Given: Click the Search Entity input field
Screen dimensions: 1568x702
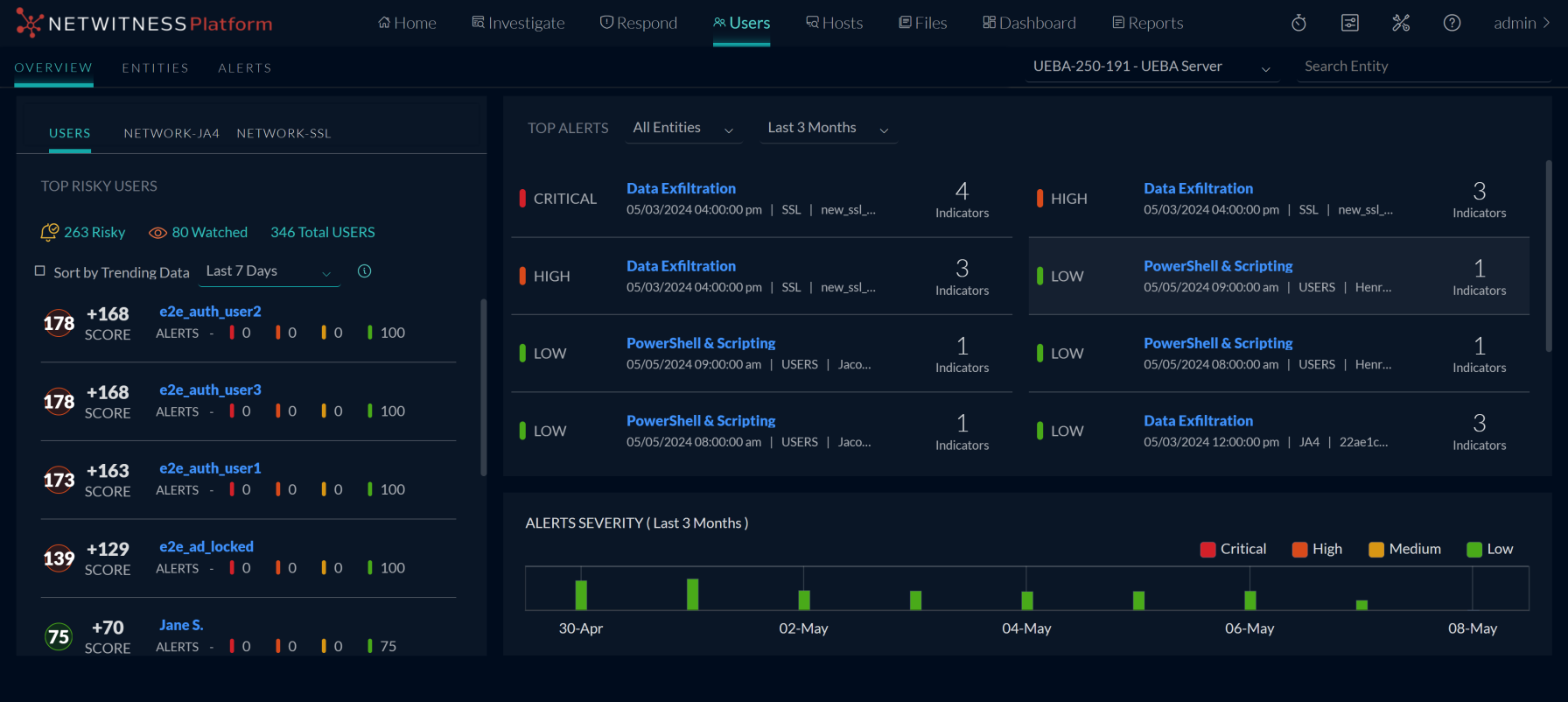Looking at the screenshot, I should [x=1424, y=67].
